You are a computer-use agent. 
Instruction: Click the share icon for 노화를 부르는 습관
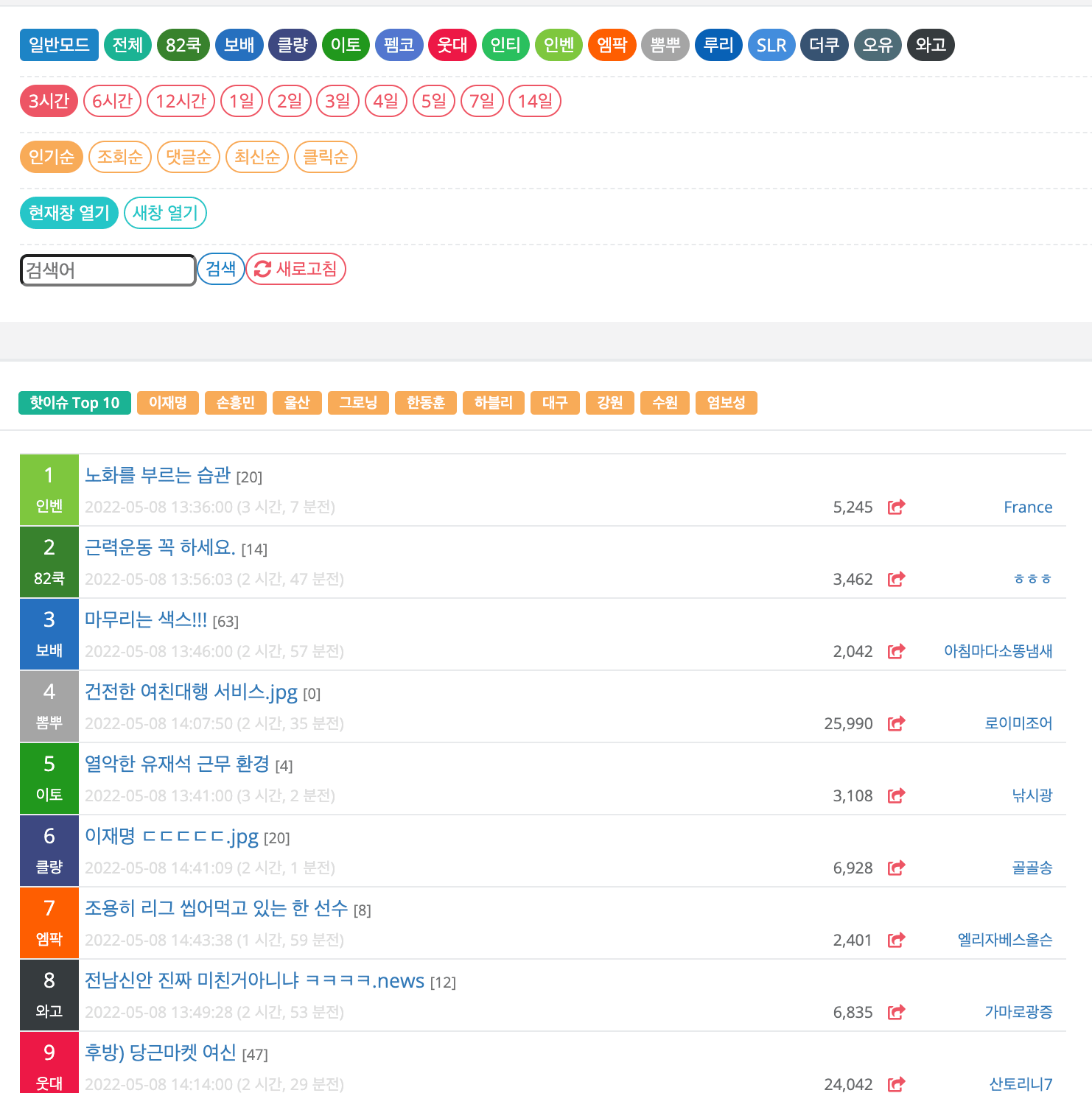tap(896, 507)
